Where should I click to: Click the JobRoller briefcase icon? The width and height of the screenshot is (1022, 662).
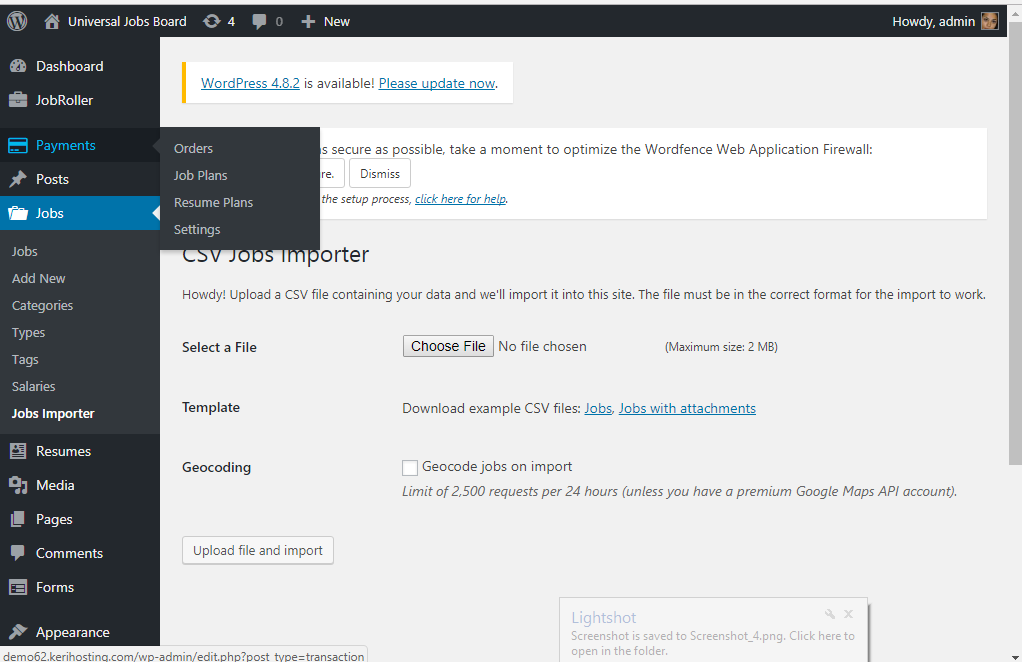click(18, 100)
